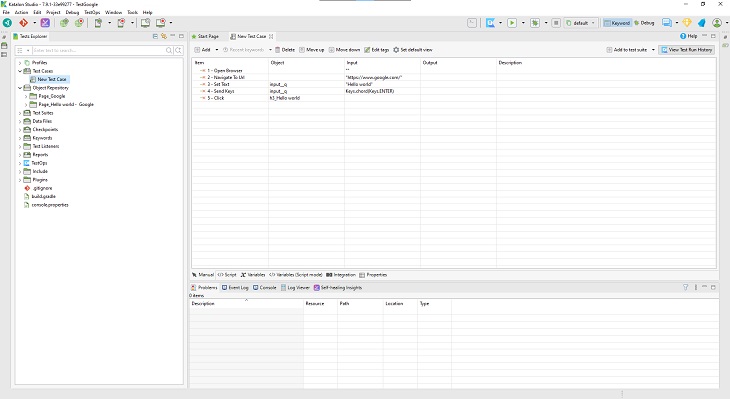
Task: Toggle link with editor in Tests Explorer
Action: tap(164, 36)
